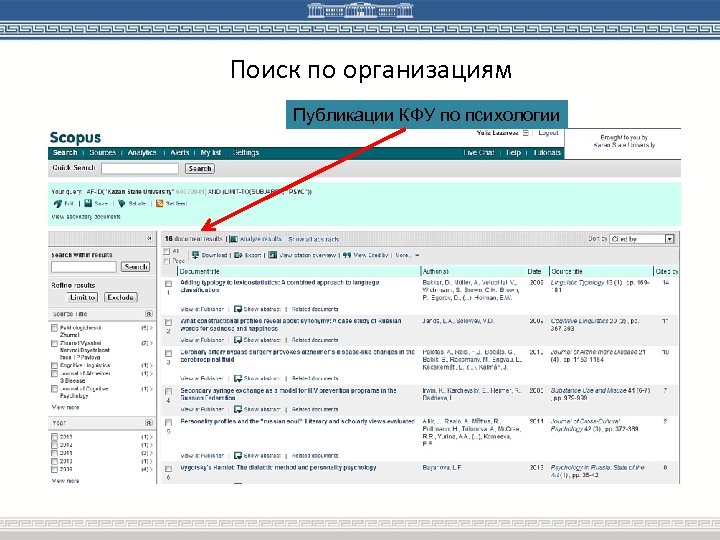Click the View citation overview icon
The image size is (720, 540).
point(273,255)
